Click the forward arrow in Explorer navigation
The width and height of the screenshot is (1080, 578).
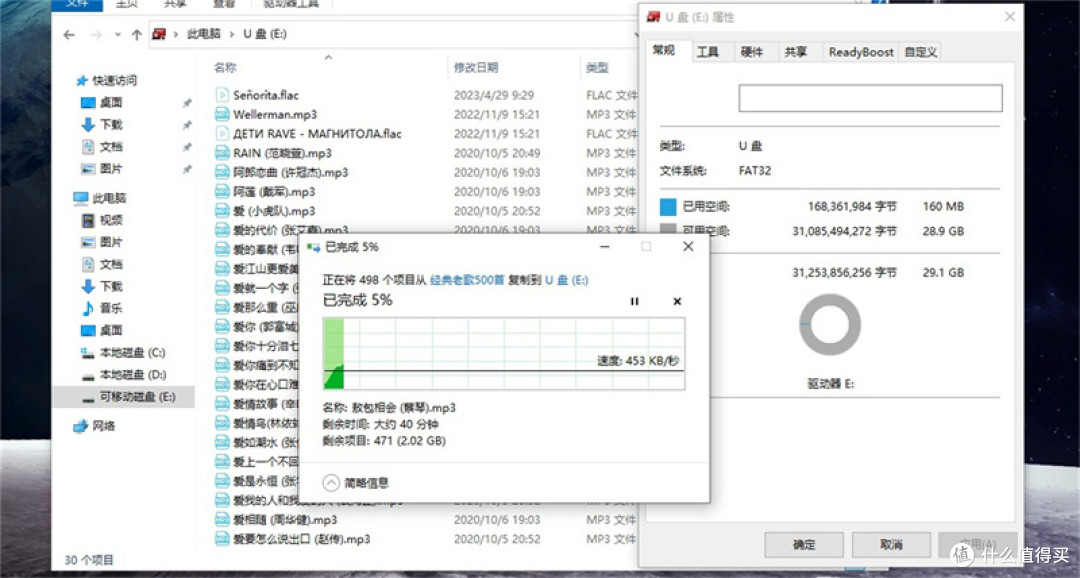click(96, 34)
